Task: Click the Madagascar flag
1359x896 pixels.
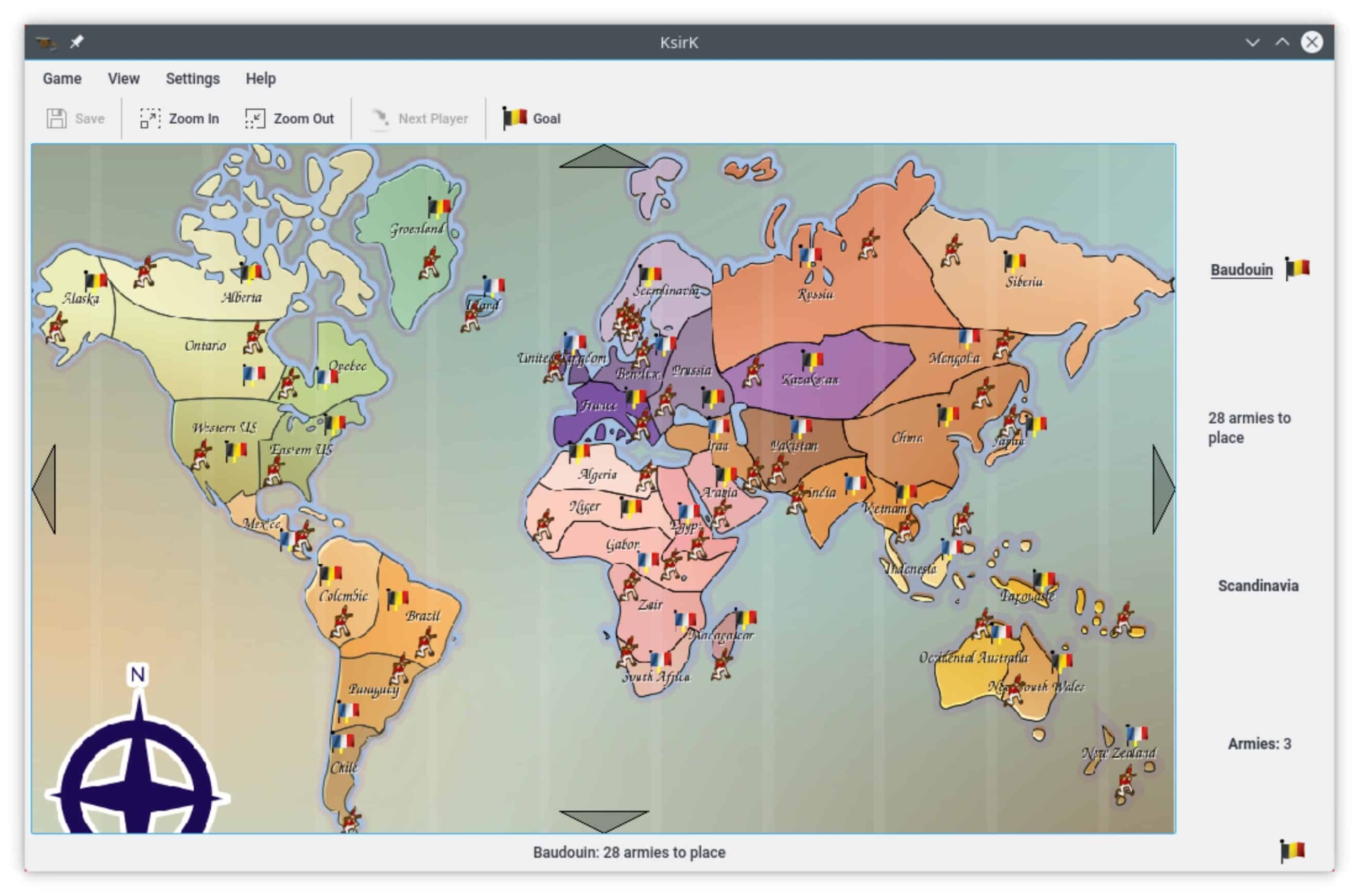Action: pyautogui.click(x=745, y=618)
